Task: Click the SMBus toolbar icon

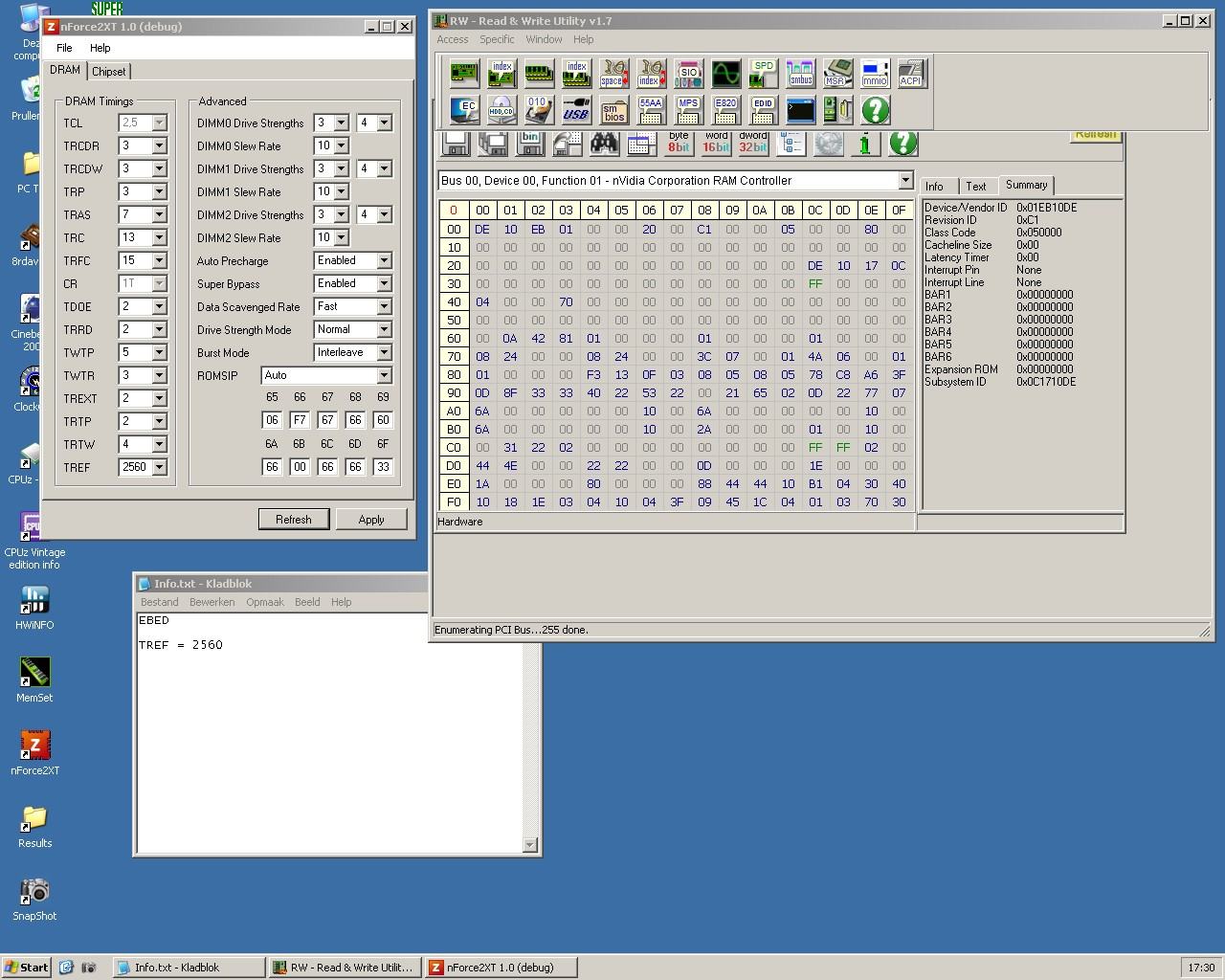Action: 800,74
